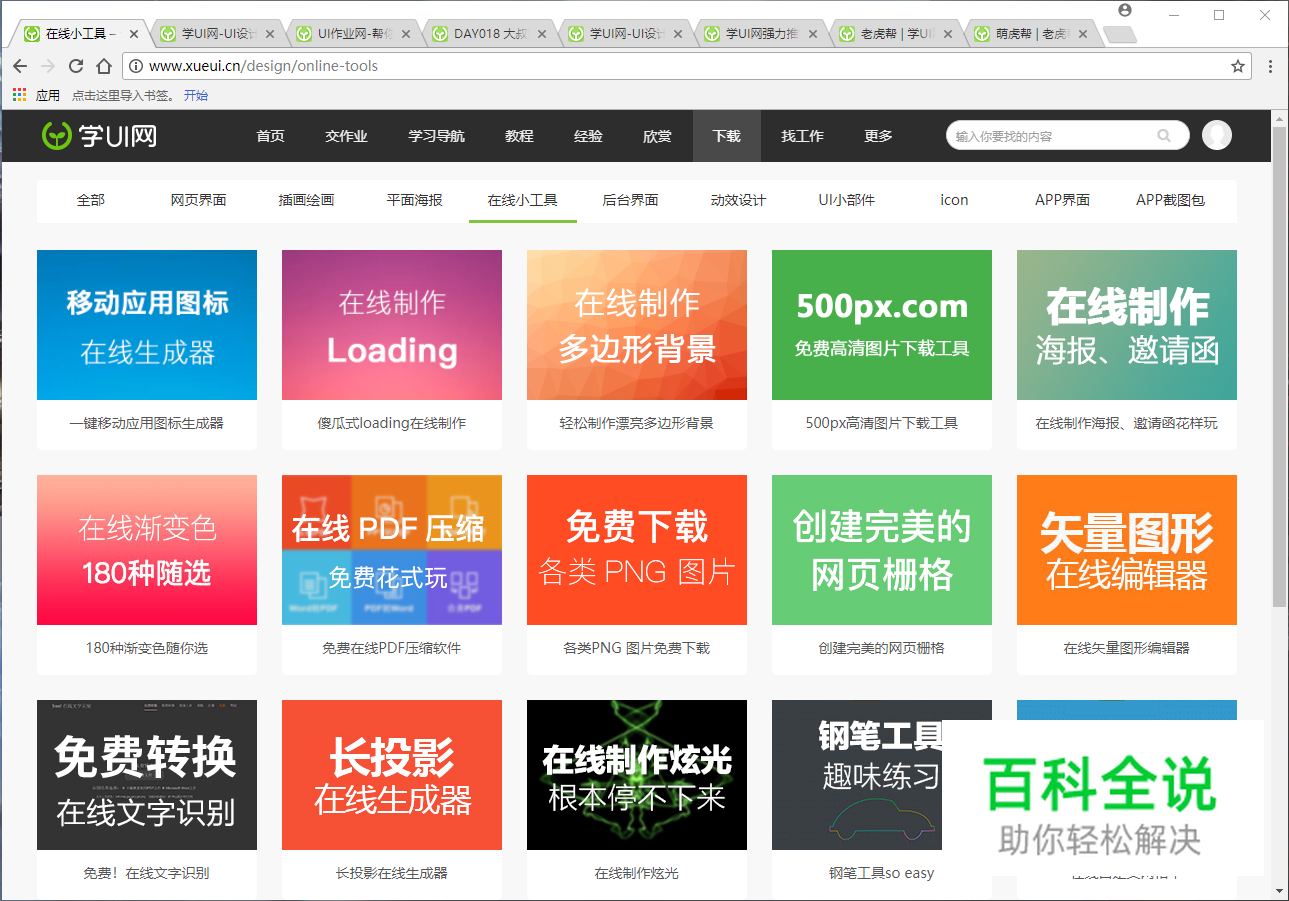Screen dimensions: 1289x901
Task: Click the magnifier icon in the search bar
Action: pos(1163,135)
